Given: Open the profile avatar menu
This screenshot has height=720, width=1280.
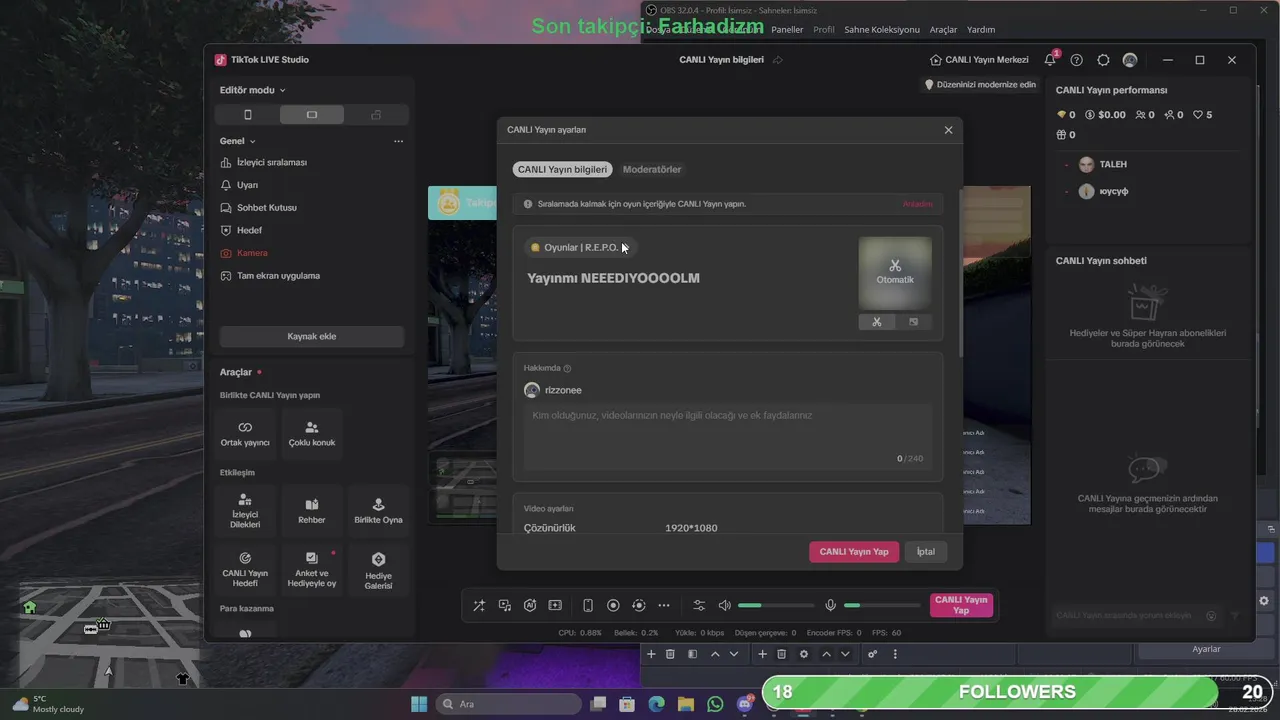Looking at the screenshot, I should tap(1130, 60).
